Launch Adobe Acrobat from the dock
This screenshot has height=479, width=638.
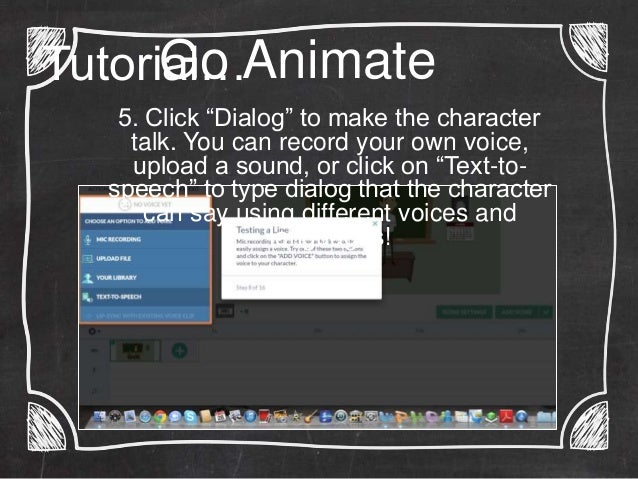[506, 416]
